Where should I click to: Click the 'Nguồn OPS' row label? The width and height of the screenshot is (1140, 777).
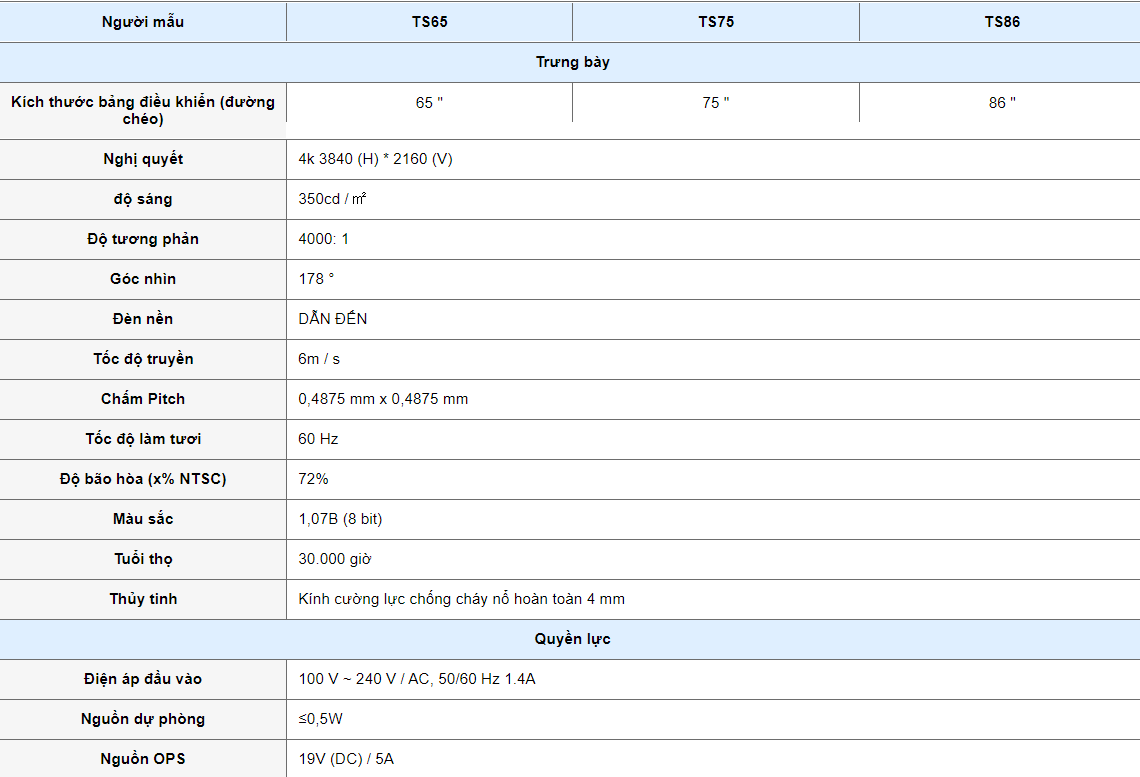143,759
